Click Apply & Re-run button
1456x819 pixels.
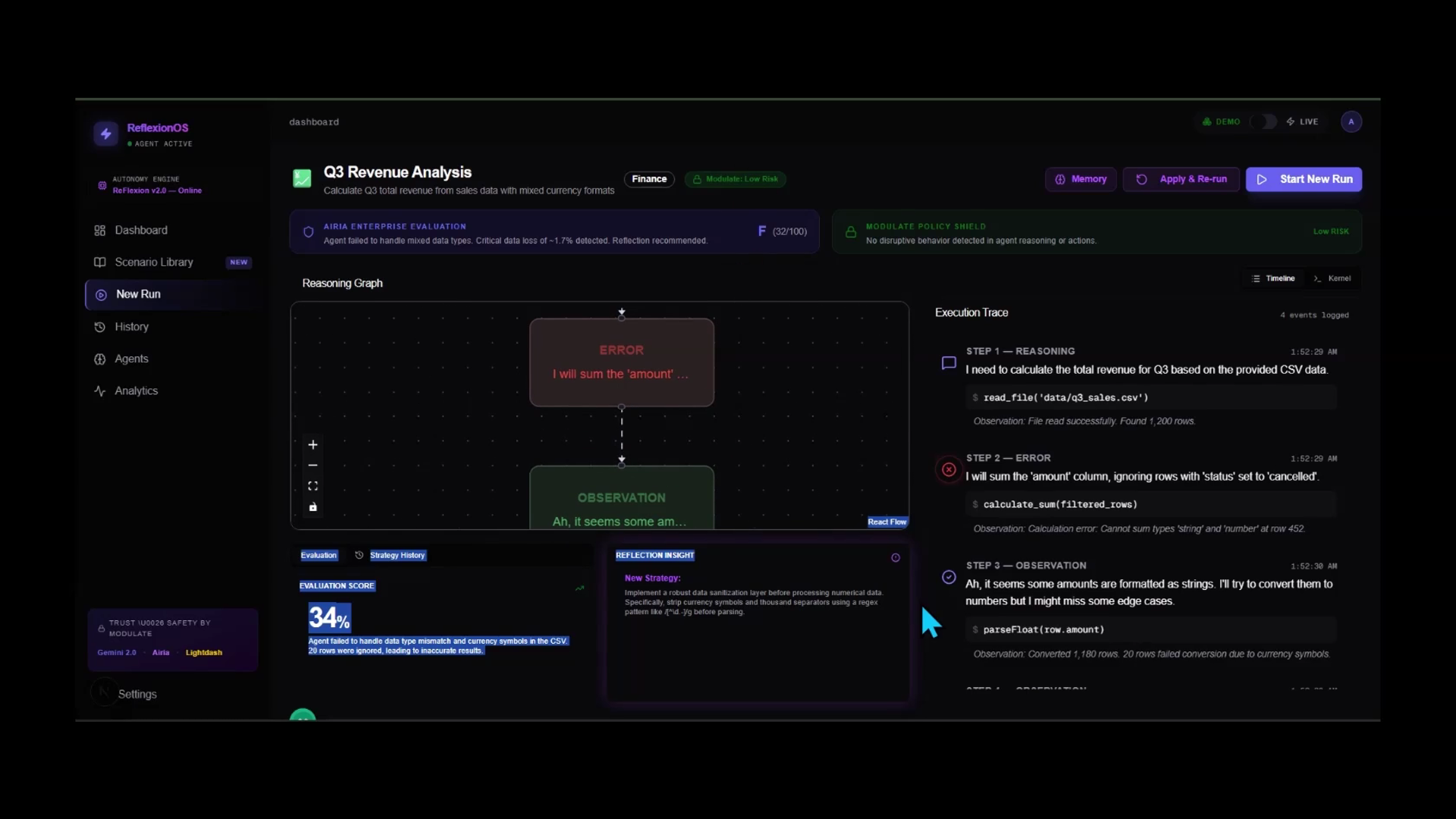pos(1181,180)
